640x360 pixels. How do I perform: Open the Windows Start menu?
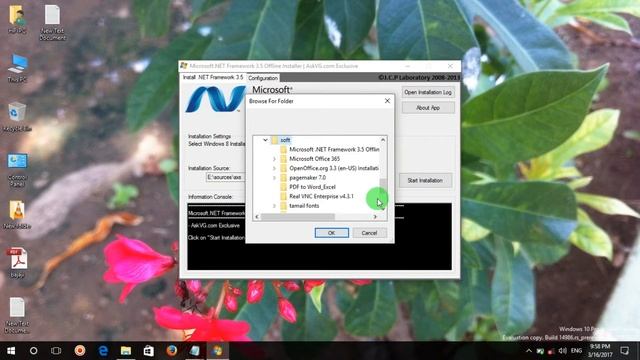tap(11, 351)
